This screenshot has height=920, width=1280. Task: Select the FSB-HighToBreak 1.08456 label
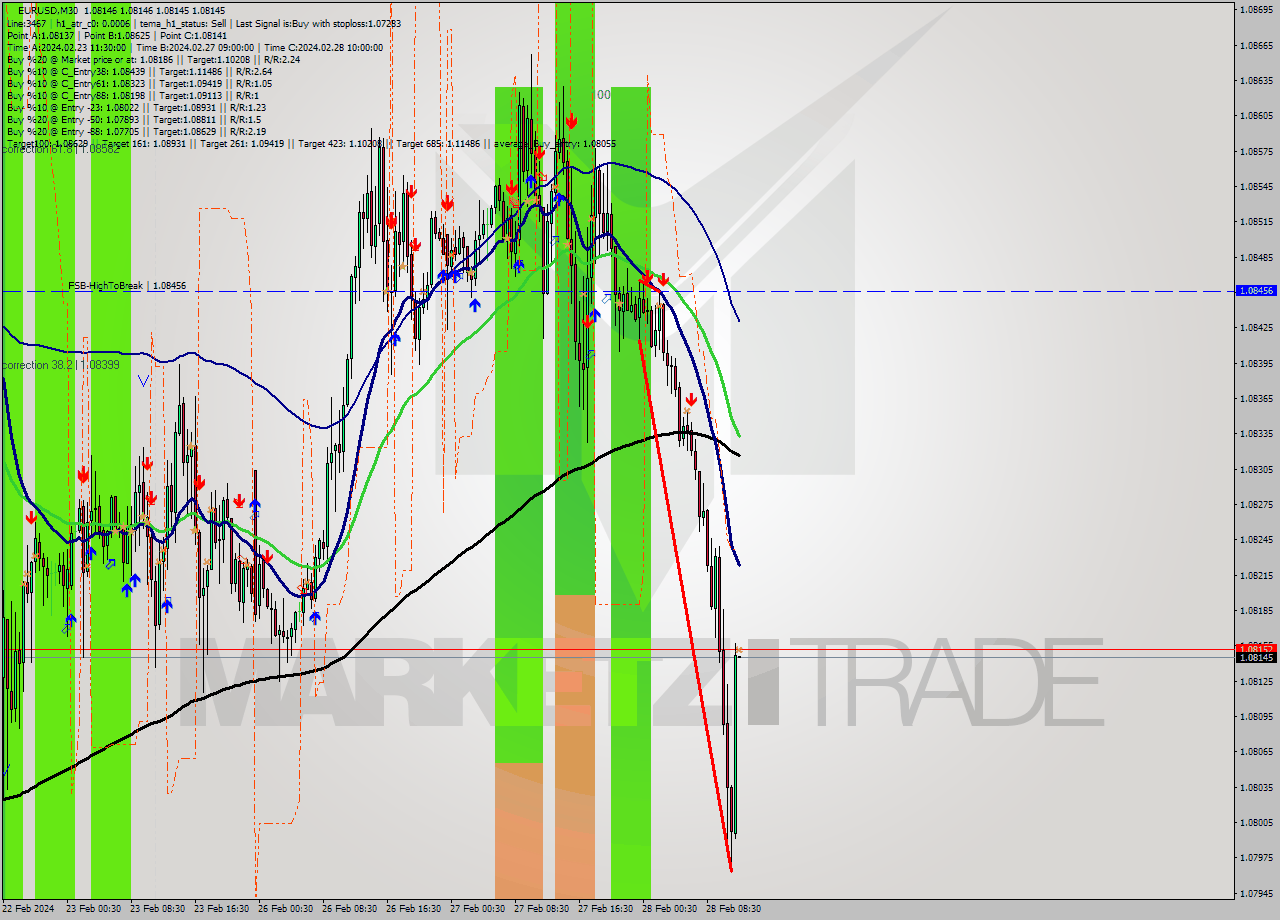pyautogui.click(x=127, y=286)
